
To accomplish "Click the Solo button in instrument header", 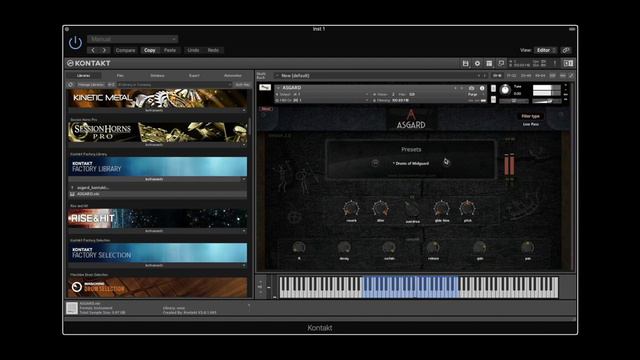I will tap(493, 89).
